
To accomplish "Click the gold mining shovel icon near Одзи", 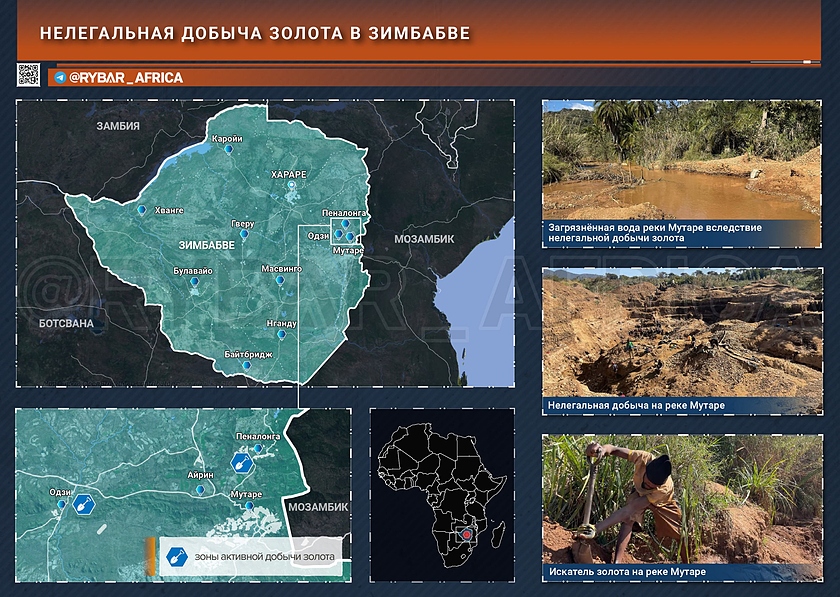I will pyautogui.click(x=83, y=503).
